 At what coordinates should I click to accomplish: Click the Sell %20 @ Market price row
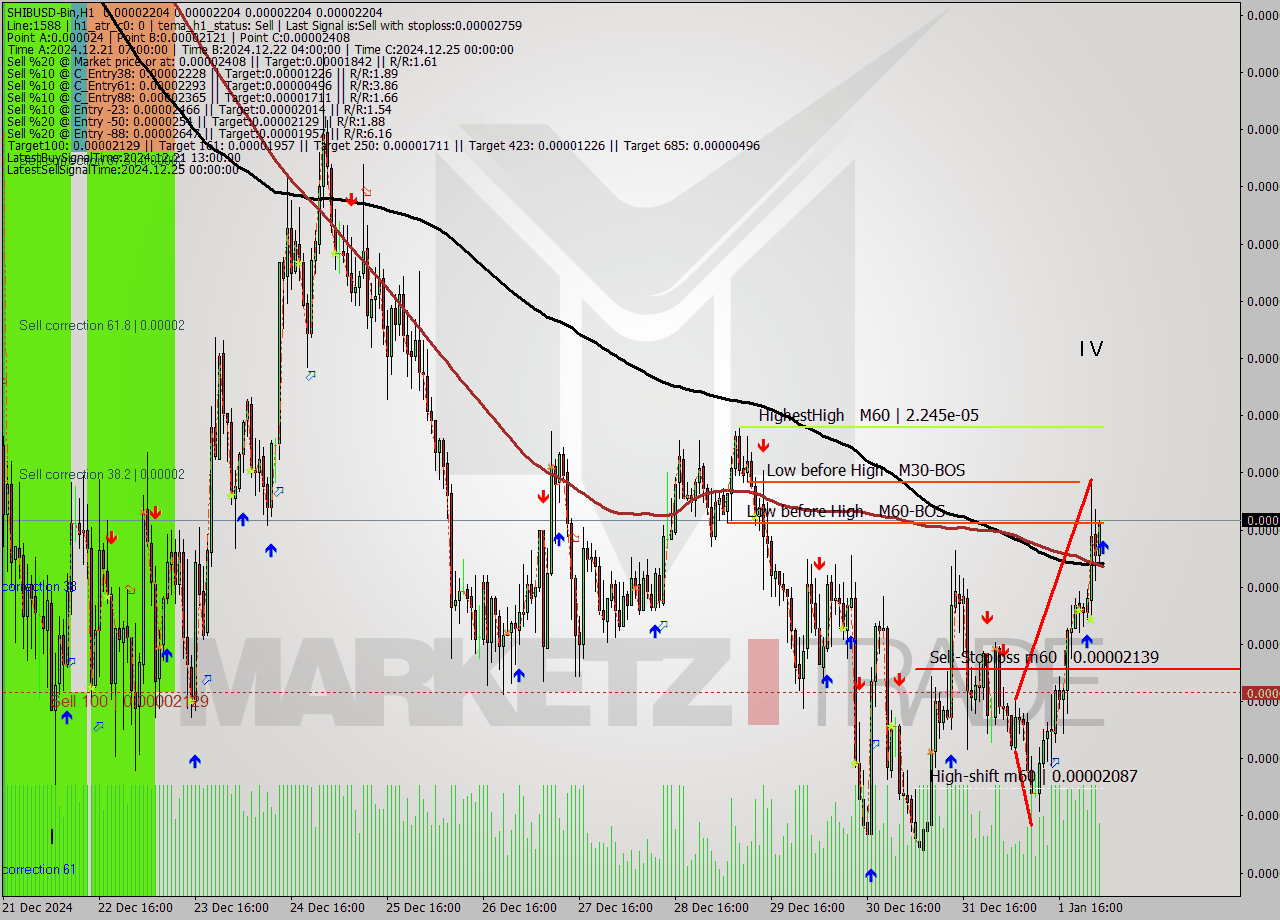pyautogui.click(x=222, y=61)
